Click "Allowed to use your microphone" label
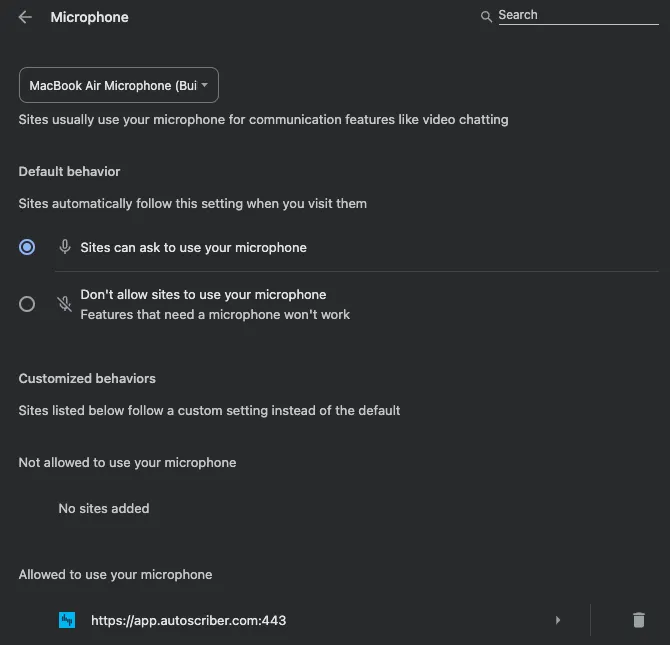Viewport: 670px width, 645px height. coord(115,574)
